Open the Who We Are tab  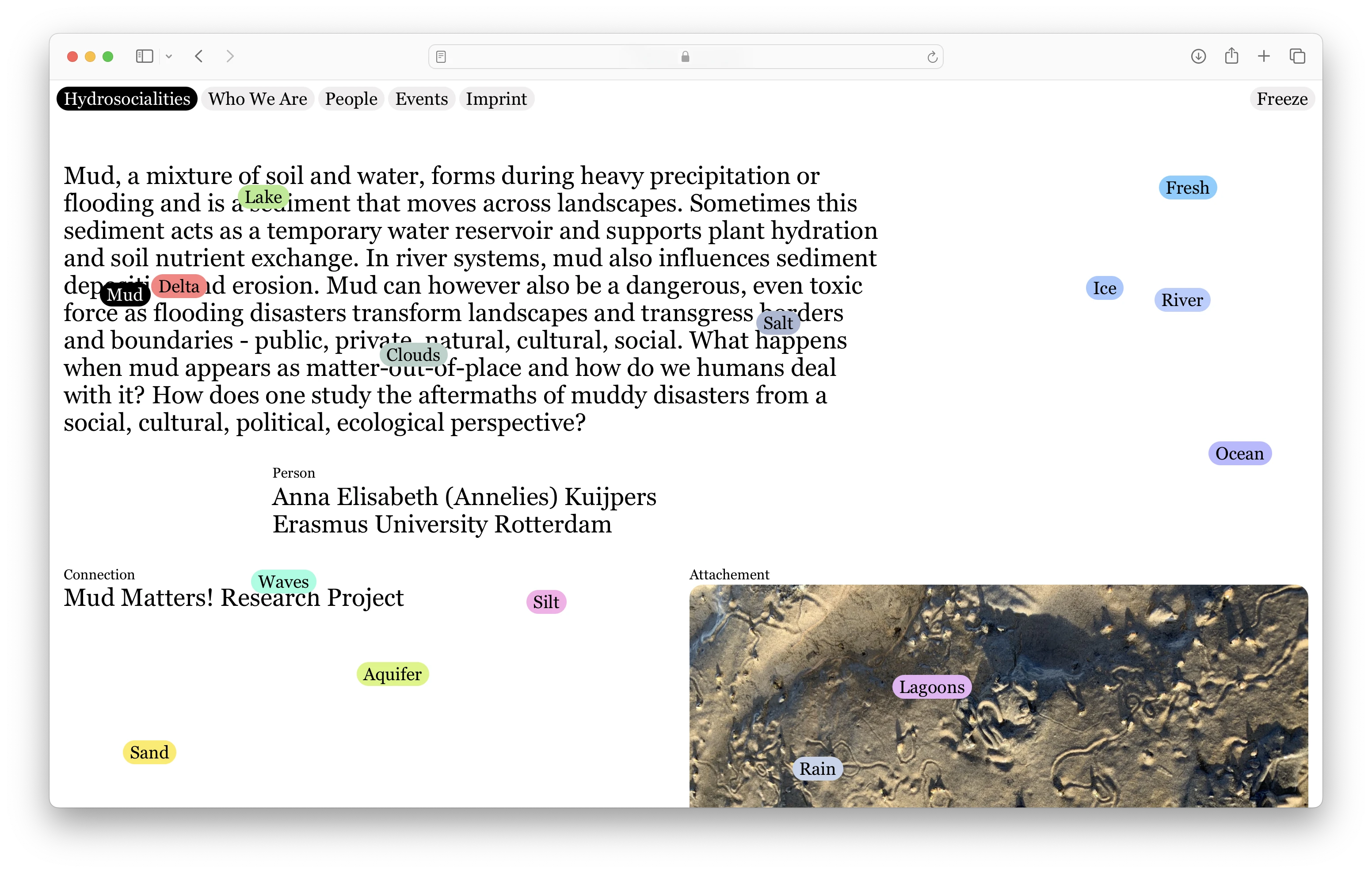(258, 99)
